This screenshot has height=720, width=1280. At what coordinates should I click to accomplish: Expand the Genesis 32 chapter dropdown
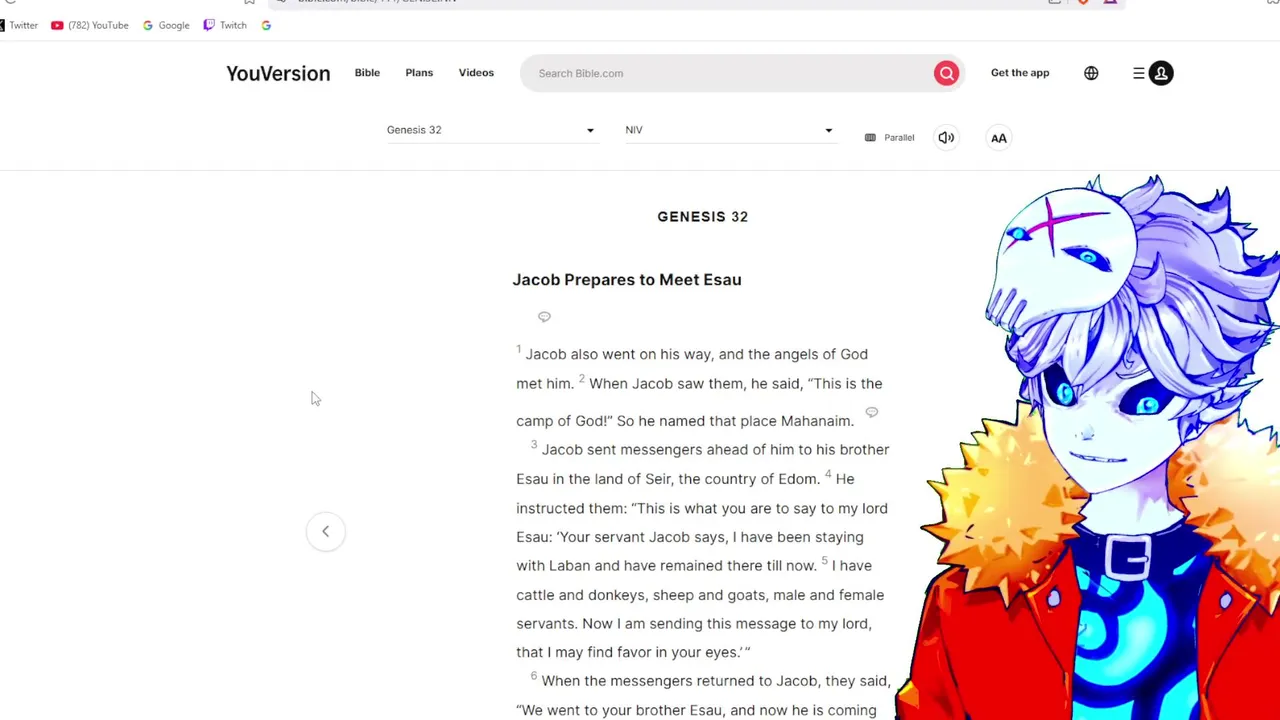[x=491, y=130]
